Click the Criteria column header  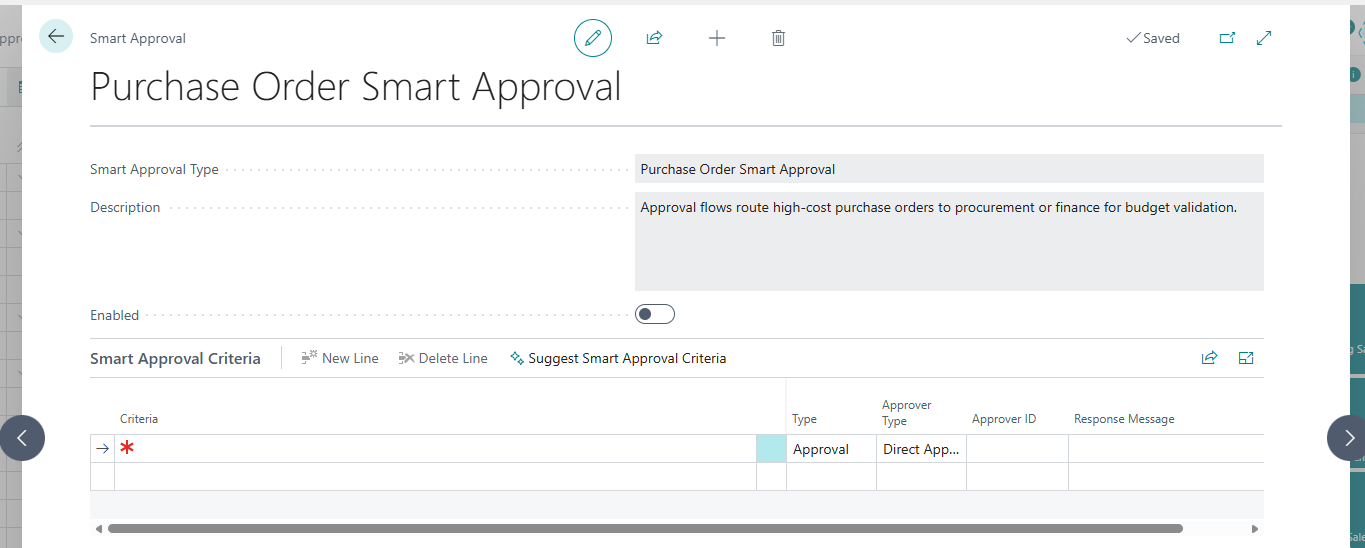point(139,419)
